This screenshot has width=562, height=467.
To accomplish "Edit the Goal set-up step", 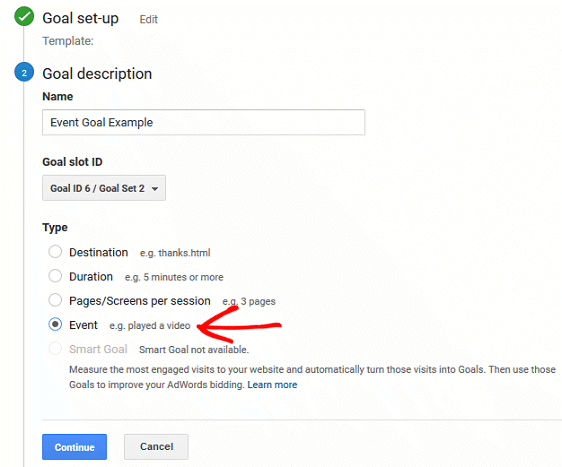I will pos(148,19).
